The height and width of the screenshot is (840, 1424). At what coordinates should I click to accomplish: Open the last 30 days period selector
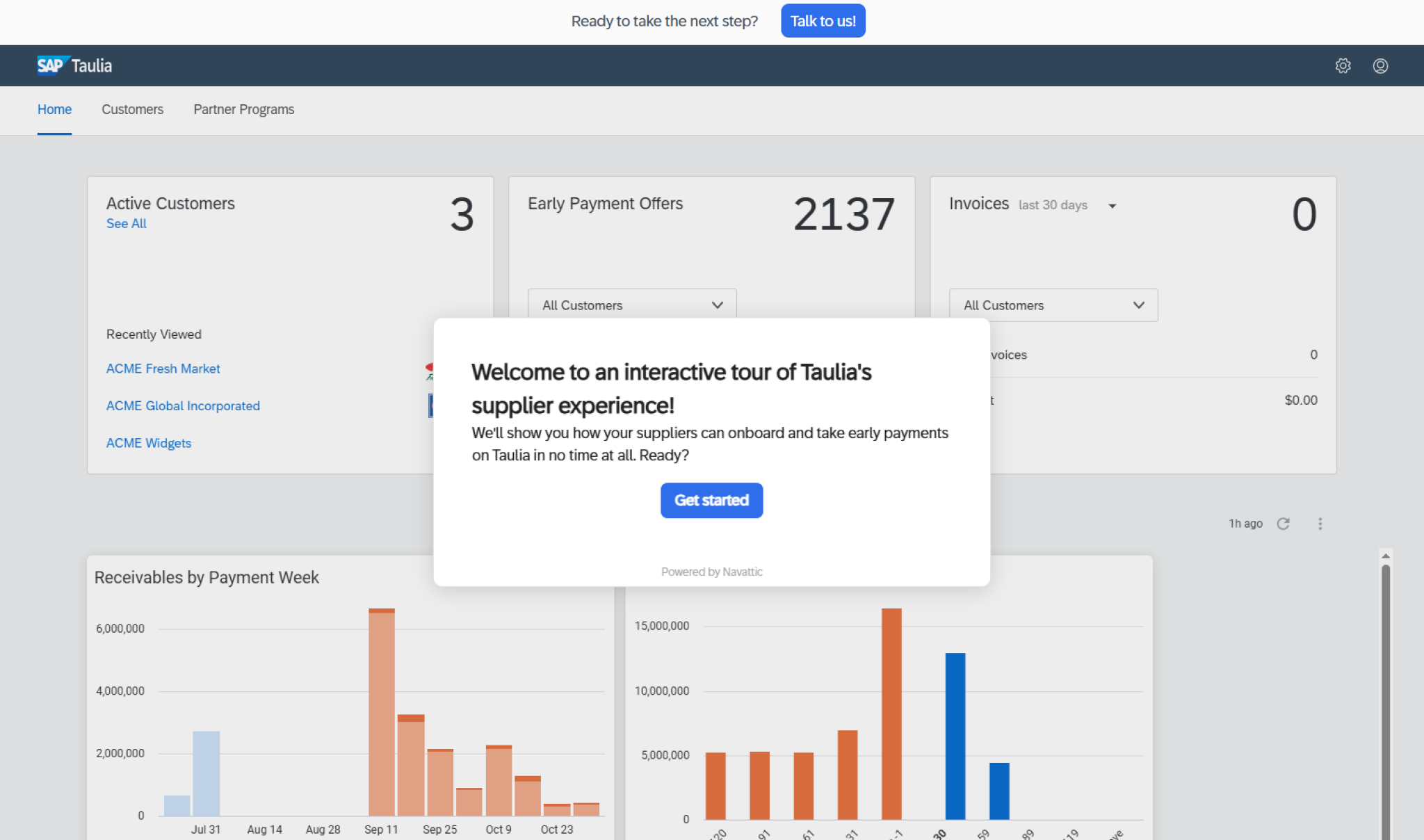tap(1112, 205)
